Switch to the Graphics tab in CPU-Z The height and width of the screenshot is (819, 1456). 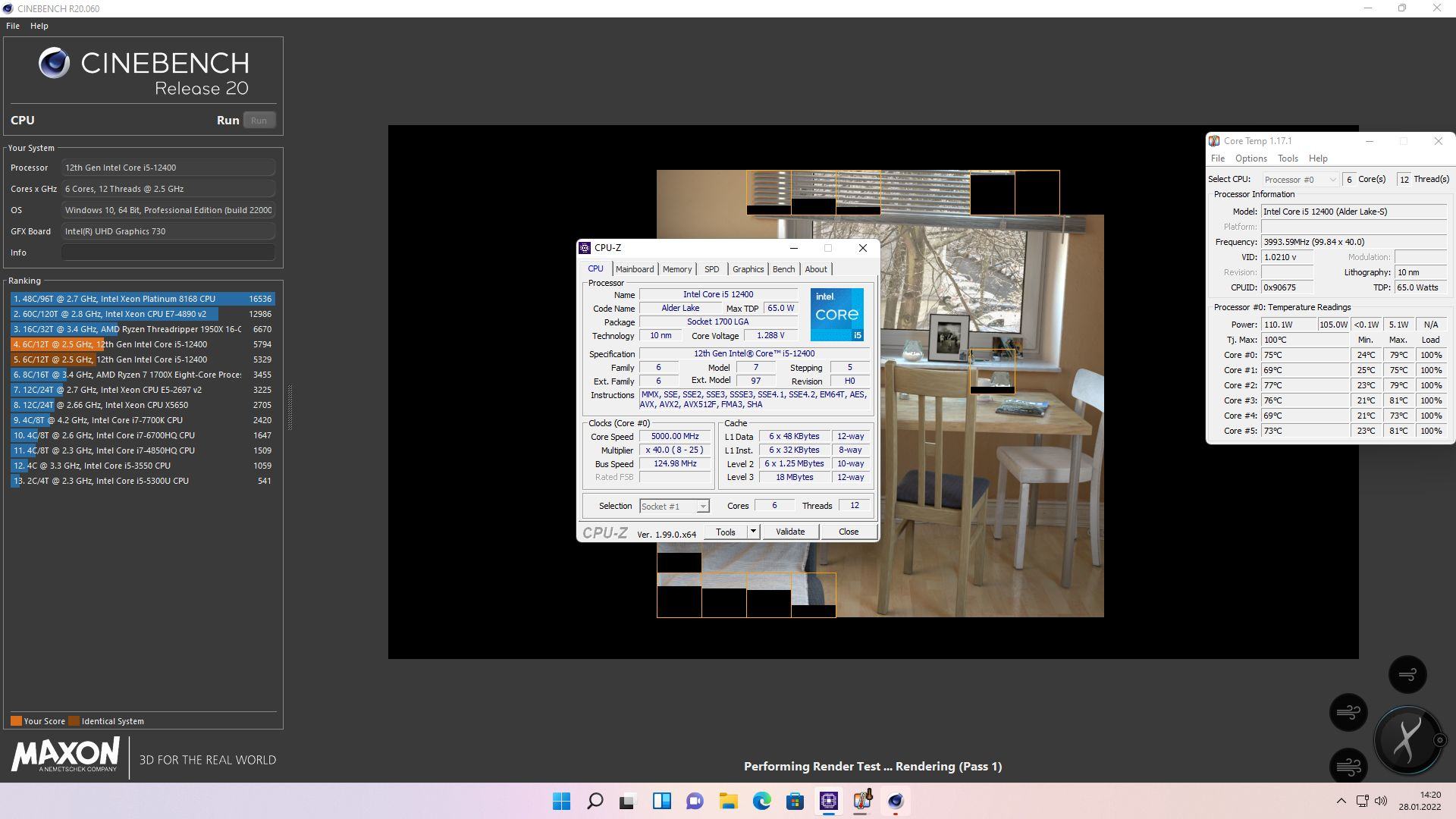click(748, 269)
